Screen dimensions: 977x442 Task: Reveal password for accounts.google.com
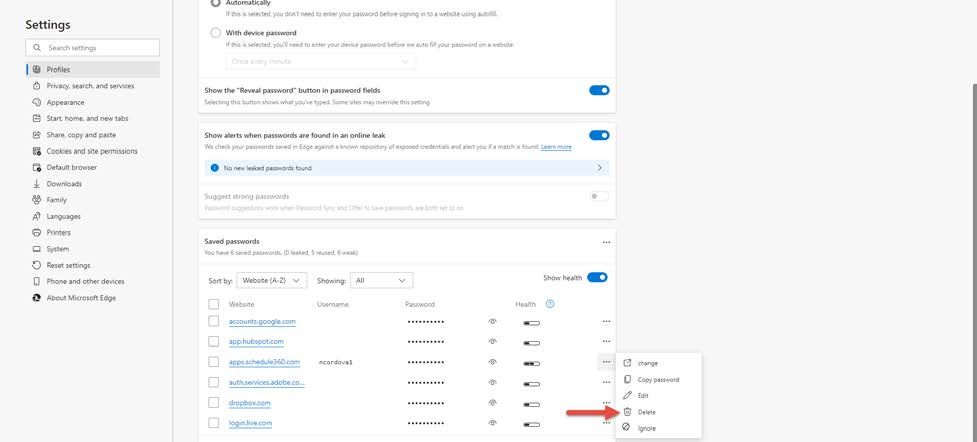coord(492,322)
